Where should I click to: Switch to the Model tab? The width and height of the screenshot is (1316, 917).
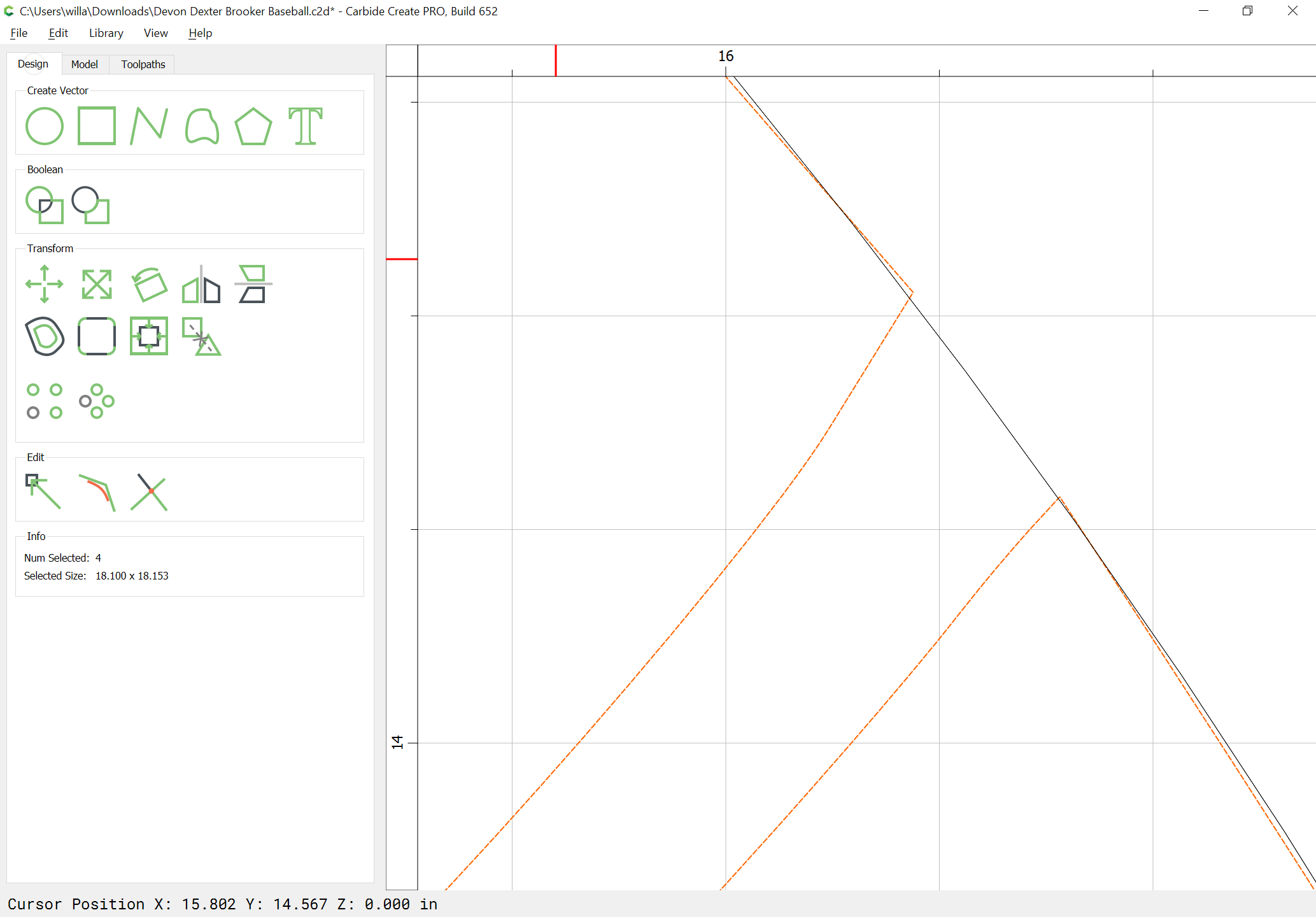pos(85,64)
